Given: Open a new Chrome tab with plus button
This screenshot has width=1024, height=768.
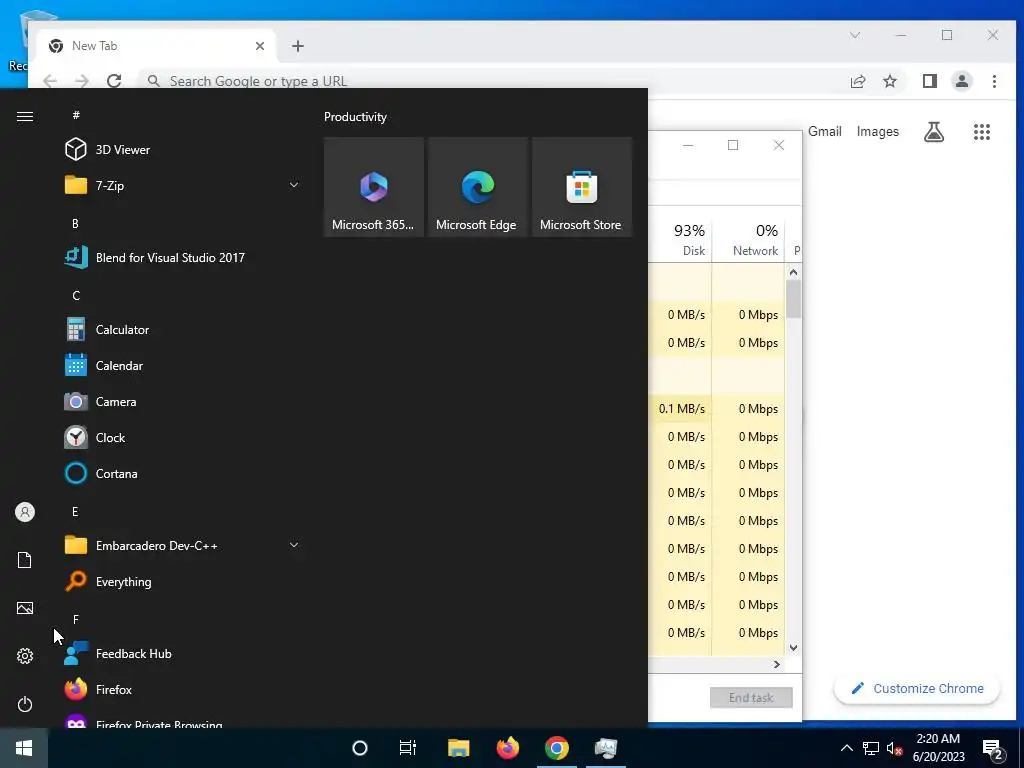Looking at the screenshot, I should [x=298, y=46].
